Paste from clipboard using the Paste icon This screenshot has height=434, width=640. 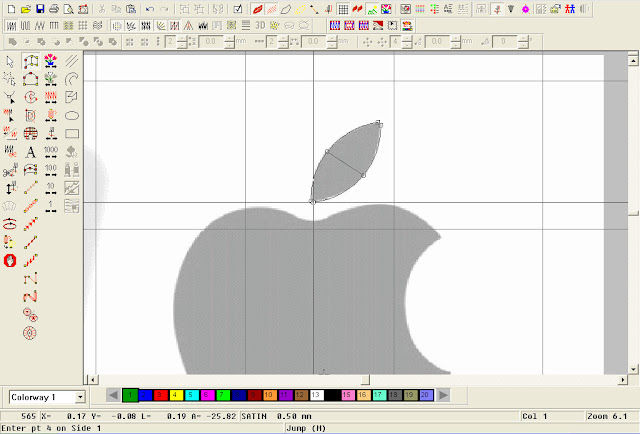pos(131,9)
